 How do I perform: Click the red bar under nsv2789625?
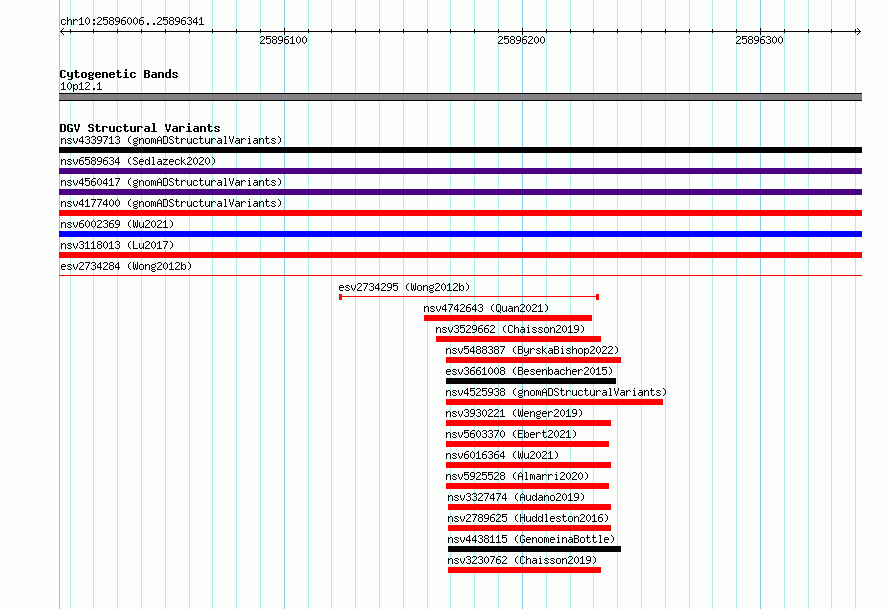point(530,528)
